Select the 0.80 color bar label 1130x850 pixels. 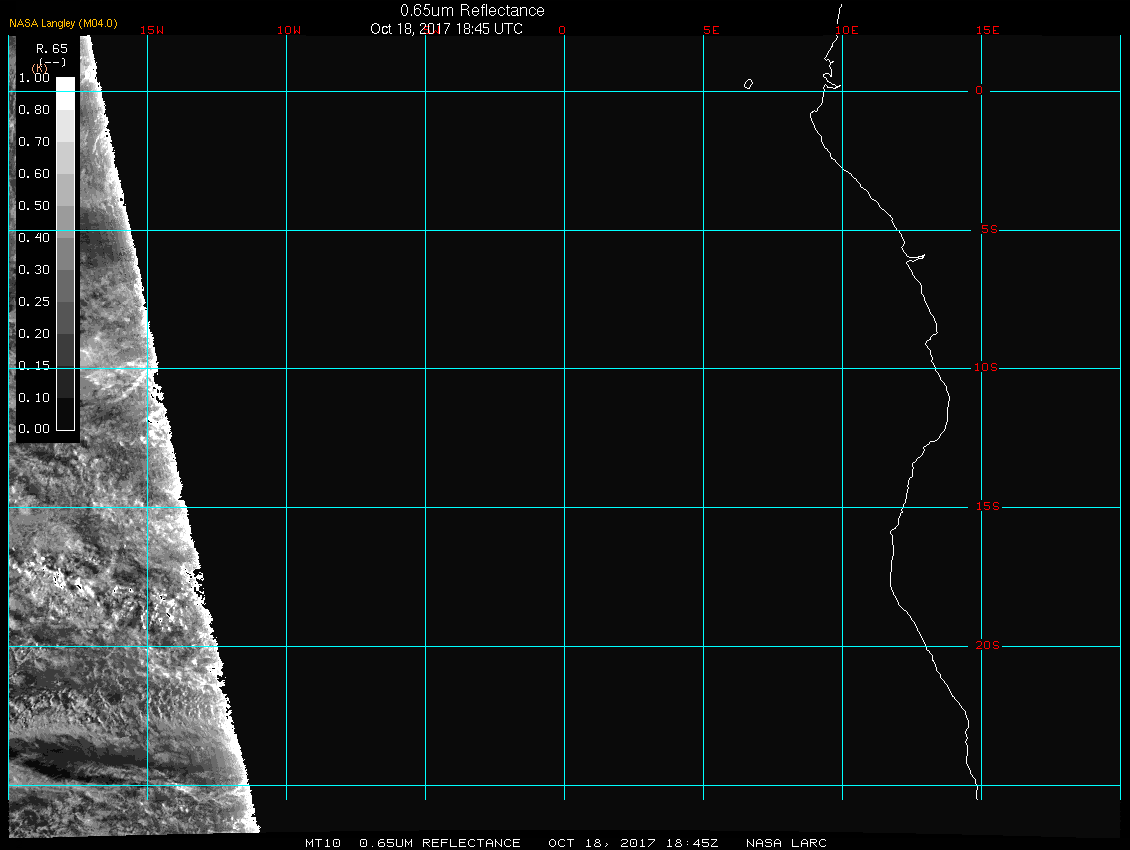[33, 110]
